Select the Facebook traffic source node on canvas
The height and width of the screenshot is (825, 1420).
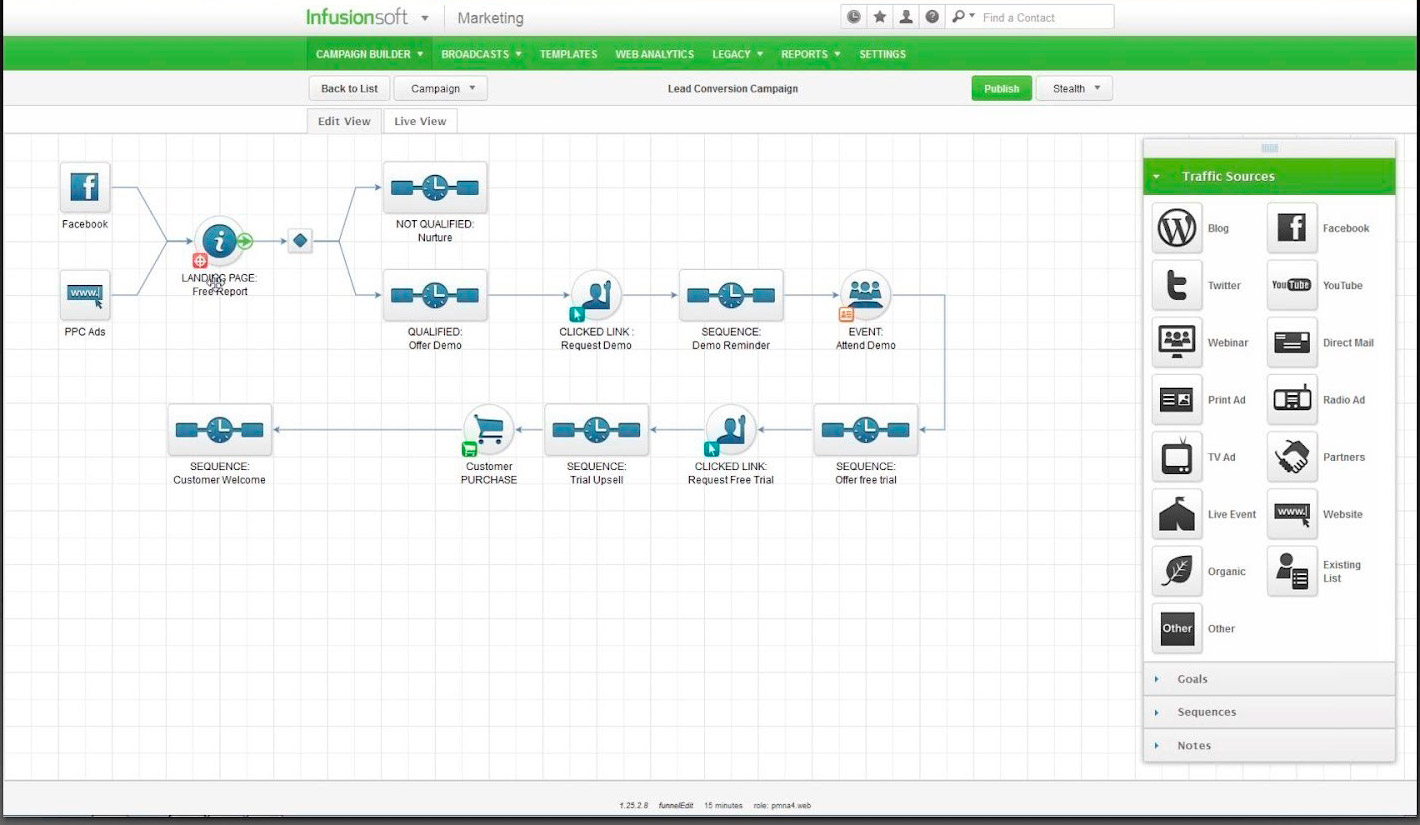pos(85,188)
